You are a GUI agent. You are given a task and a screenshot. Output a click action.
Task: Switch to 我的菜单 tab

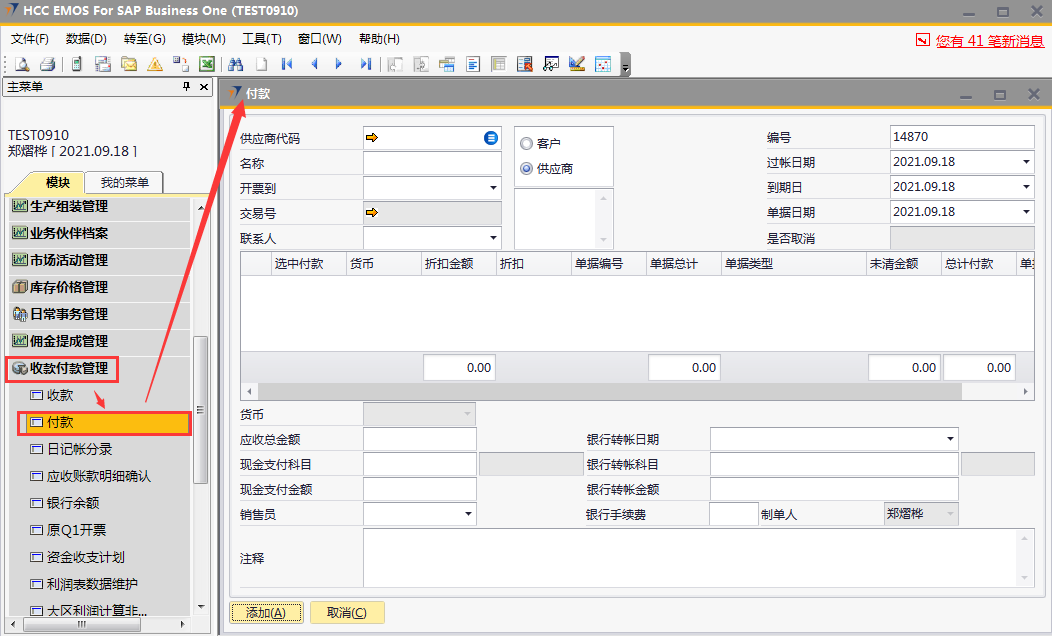tap(124, 182)
